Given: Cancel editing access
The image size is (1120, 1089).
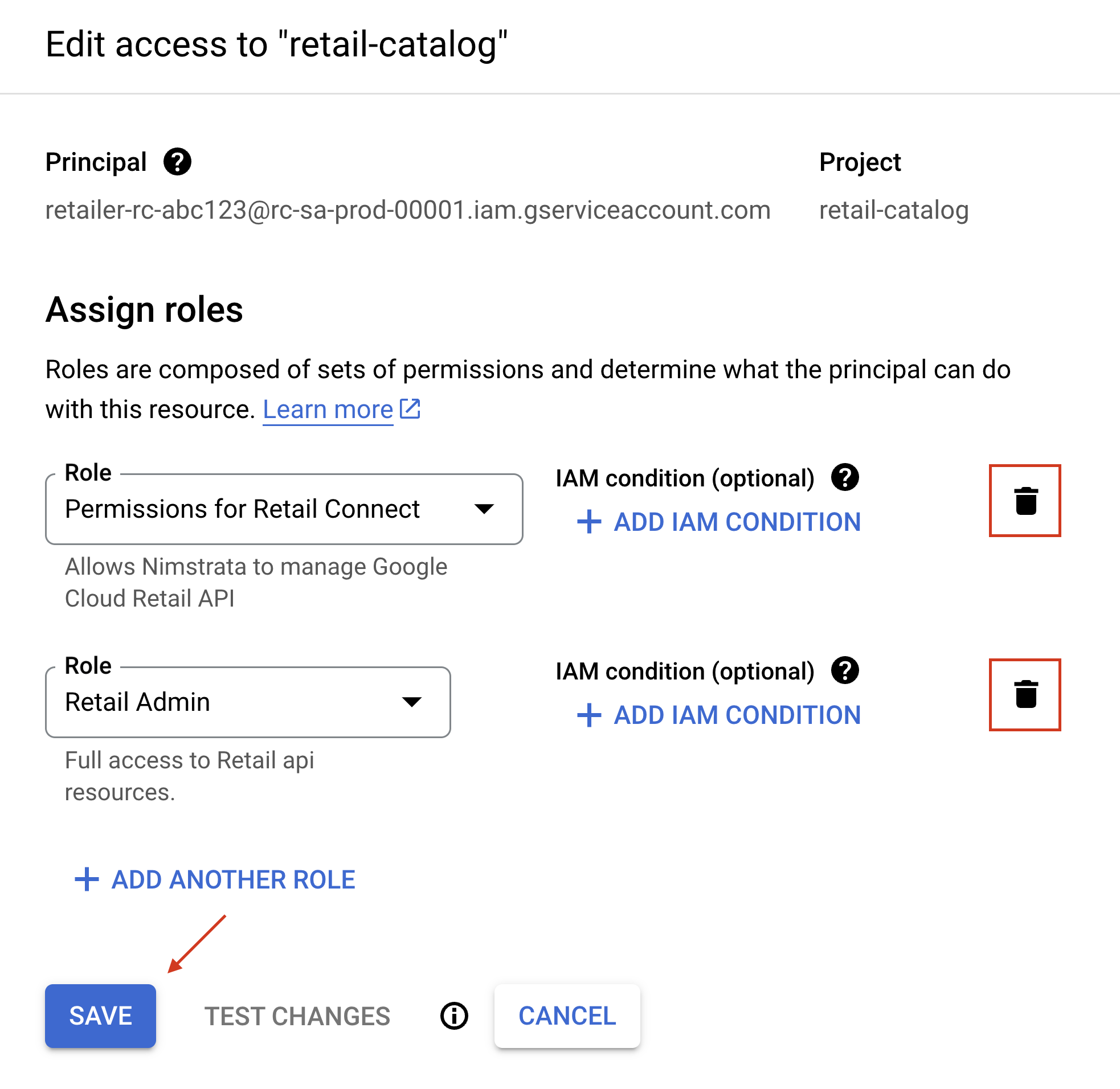Looking at the screenshot, I should tap(567, 1016).
